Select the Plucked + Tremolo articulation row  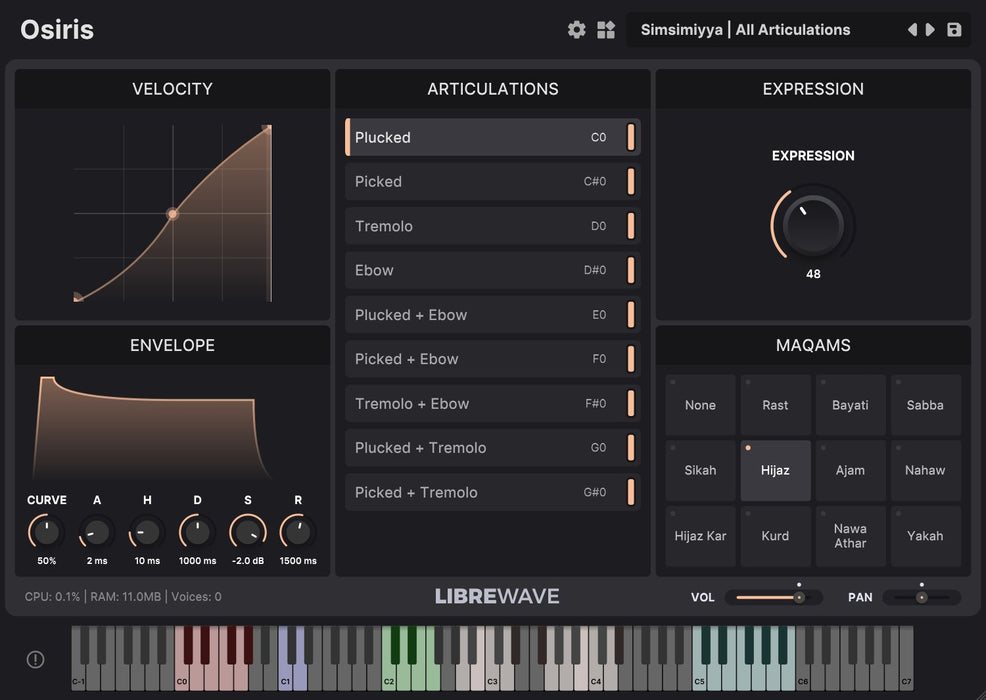click(x=480, y=448)
